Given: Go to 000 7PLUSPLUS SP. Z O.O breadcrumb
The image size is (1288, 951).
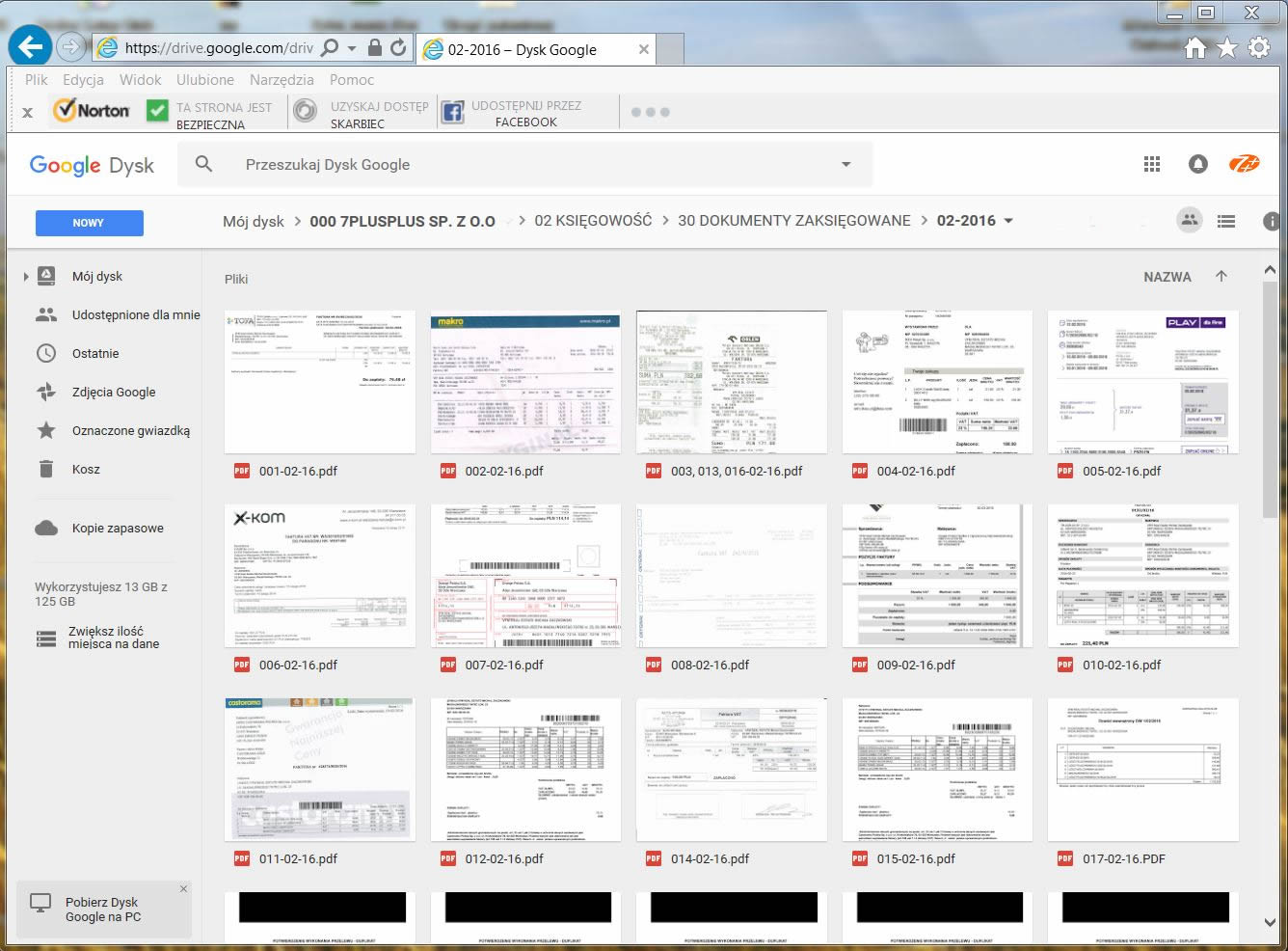Looking at the screenshot, I should (x=402, y=221).
